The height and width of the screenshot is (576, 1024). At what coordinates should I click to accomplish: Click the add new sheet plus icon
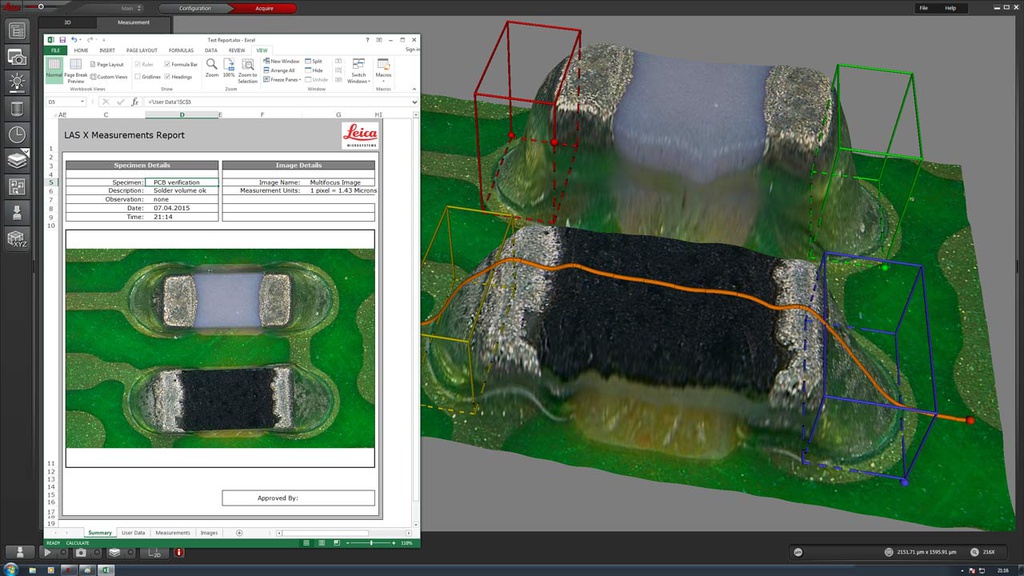[x=239, y=533]
